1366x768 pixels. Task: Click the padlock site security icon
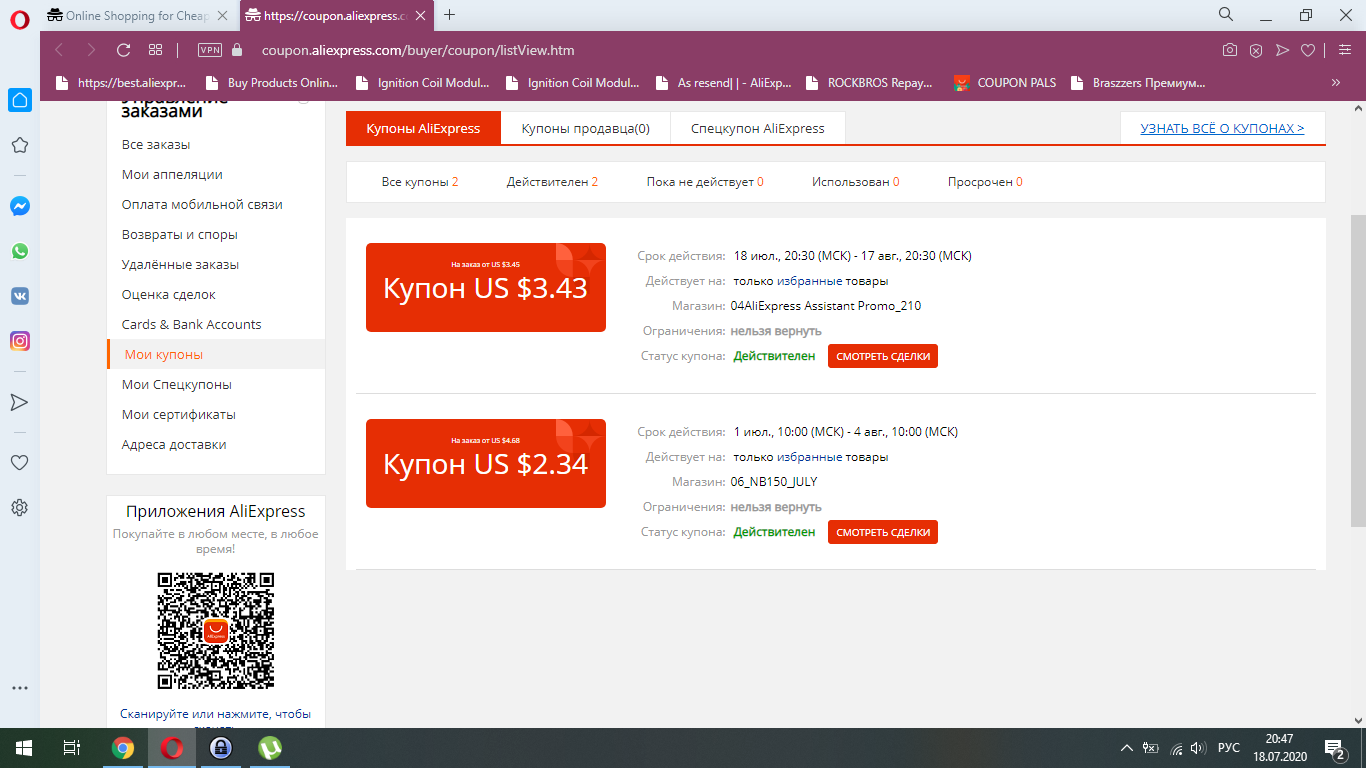pyautogui.click(x=237, y=50)
